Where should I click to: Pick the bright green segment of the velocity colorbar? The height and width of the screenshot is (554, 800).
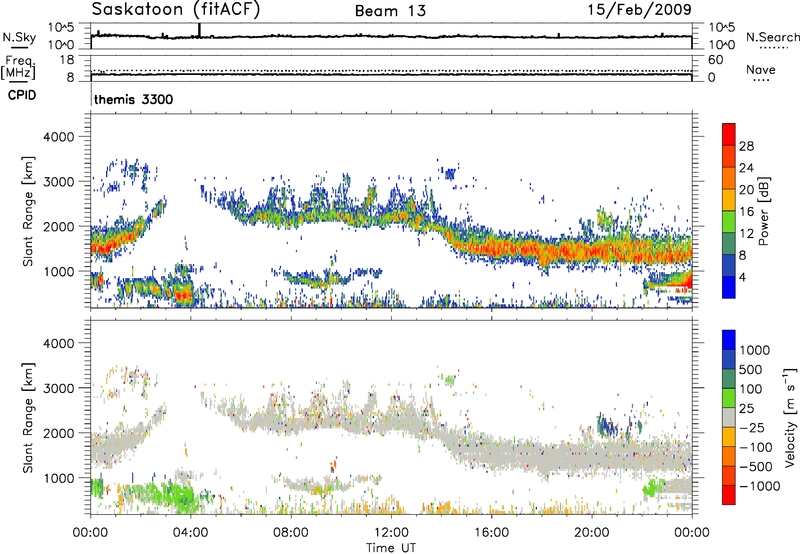coord(729,398)
